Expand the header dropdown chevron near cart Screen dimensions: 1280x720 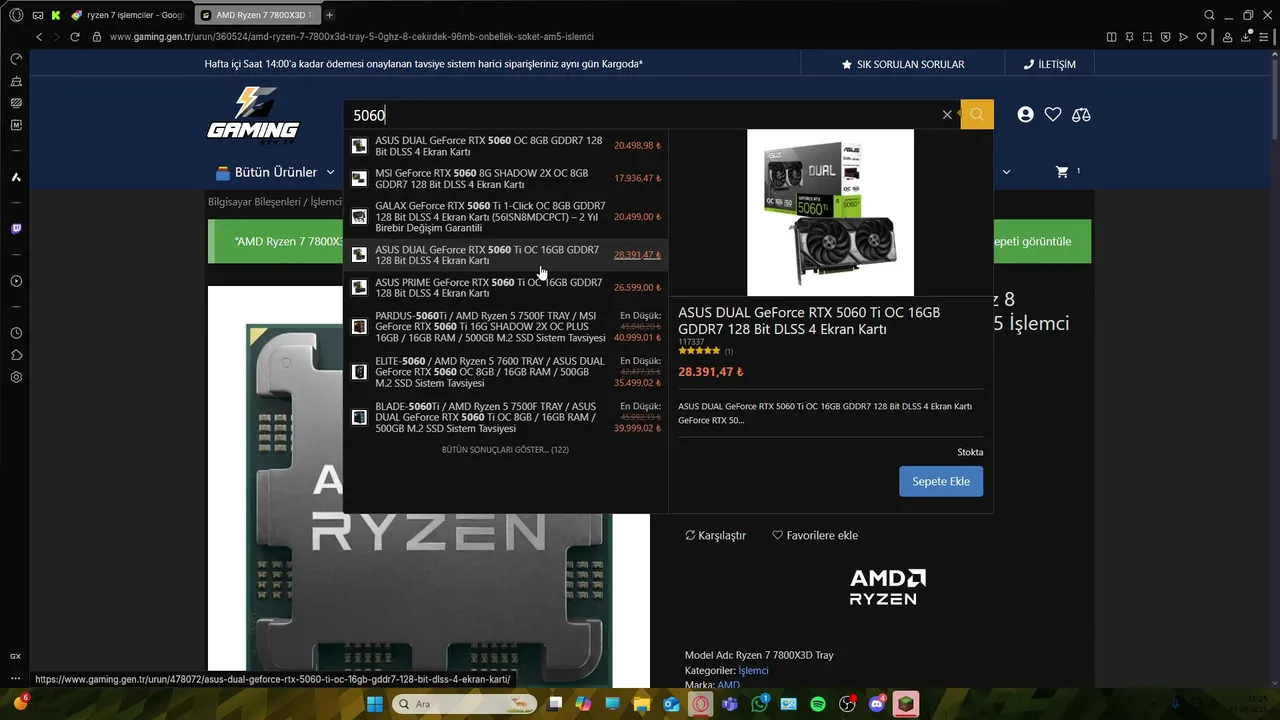point(1006,172)
